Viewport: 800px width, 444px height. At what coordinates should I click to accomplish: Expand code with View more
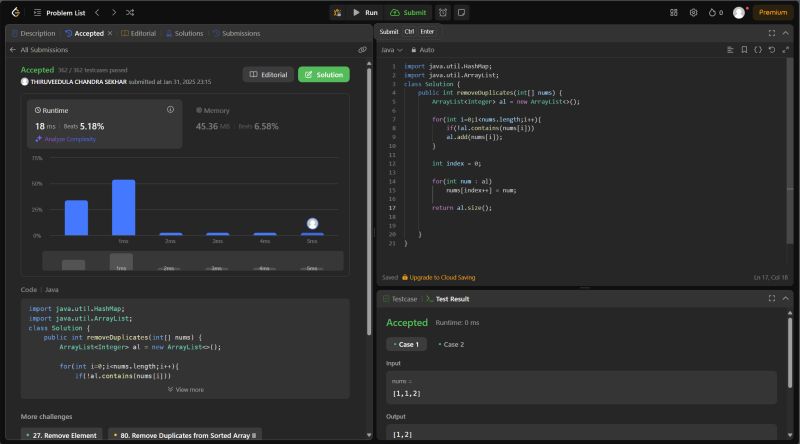(x=185, y=389)
